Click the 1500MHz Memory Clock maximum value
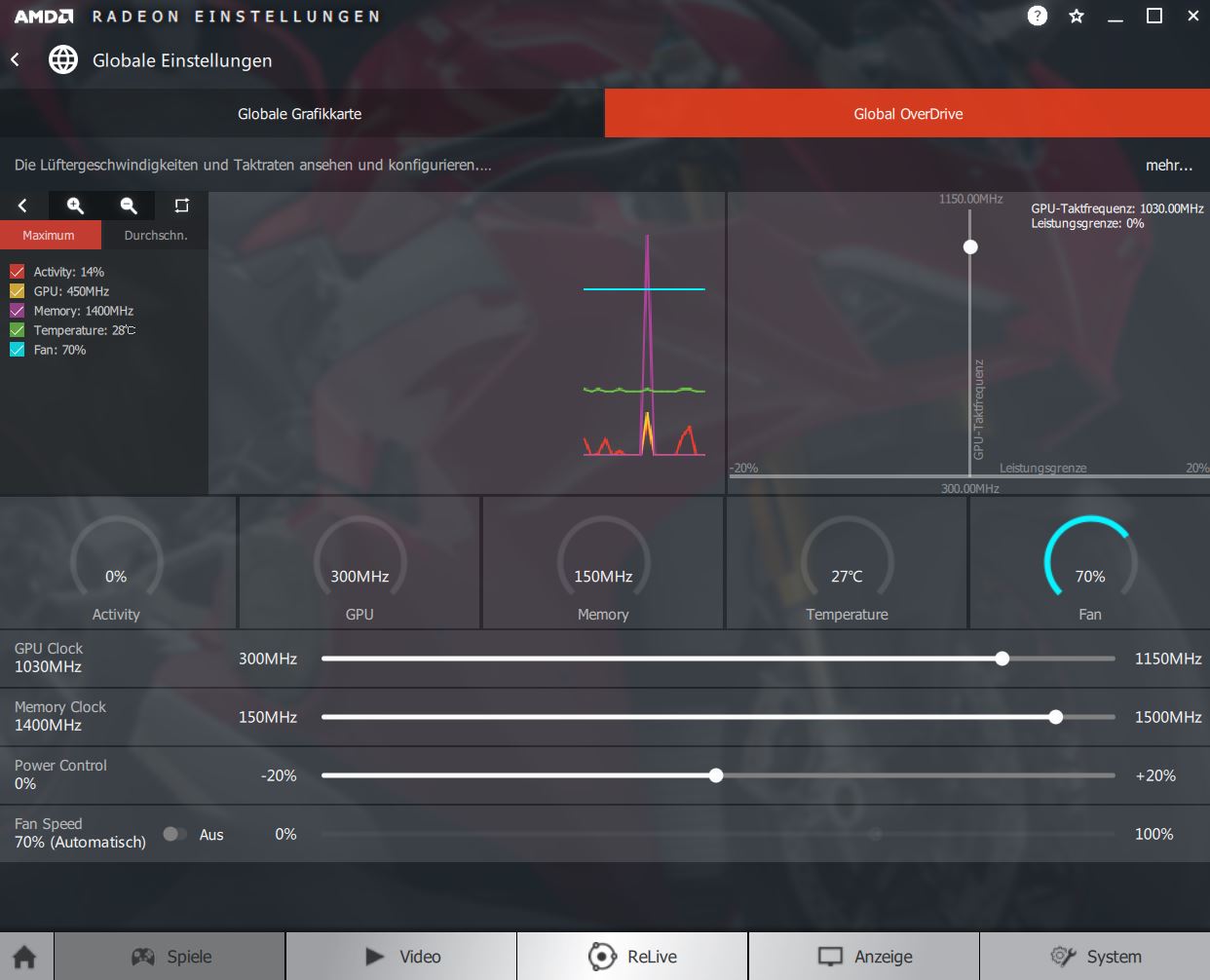 coord(1168,717)
